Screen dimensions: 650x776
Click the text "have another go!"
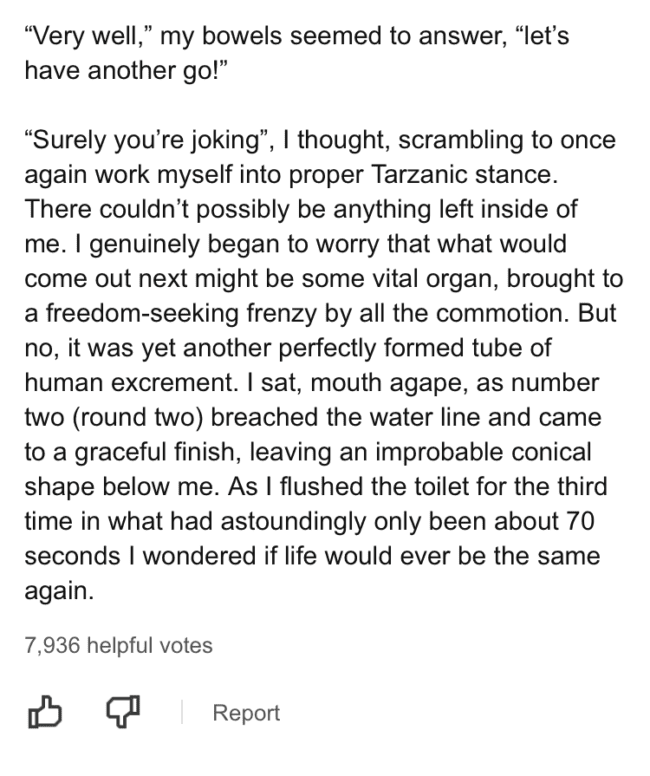click(125, 70)
